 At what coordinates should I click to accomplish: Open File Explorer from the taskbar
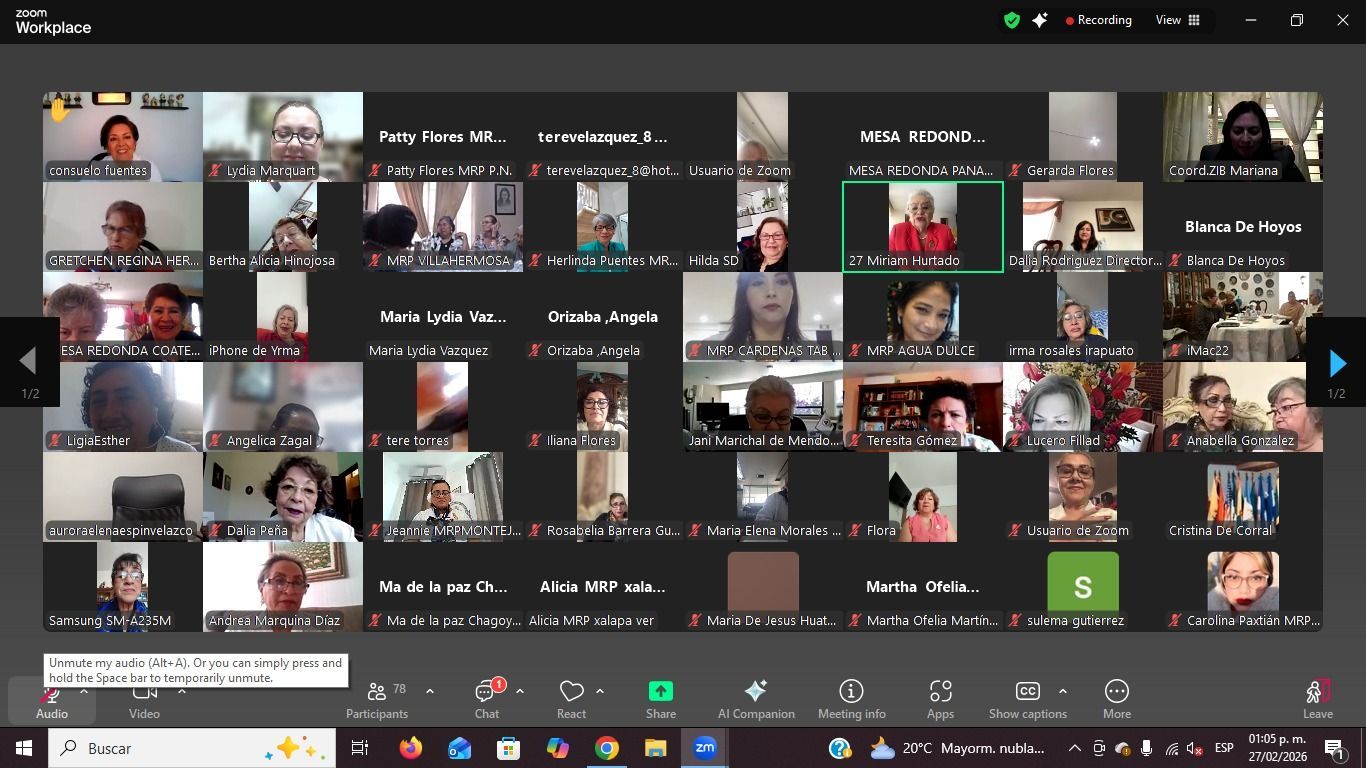(655, 748)
